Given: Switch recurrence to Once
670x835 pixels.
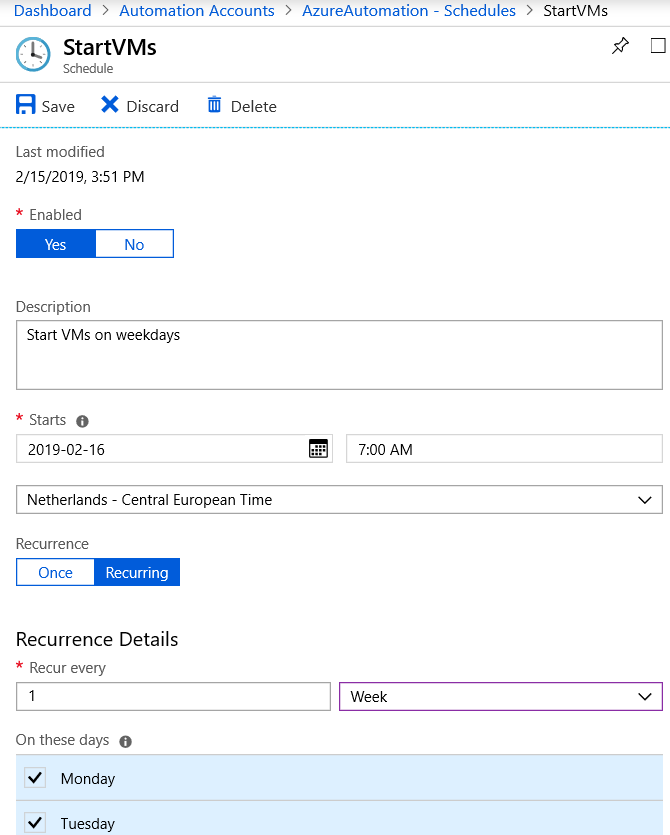Looking at the screenshot, I should [x=55, y=573].
